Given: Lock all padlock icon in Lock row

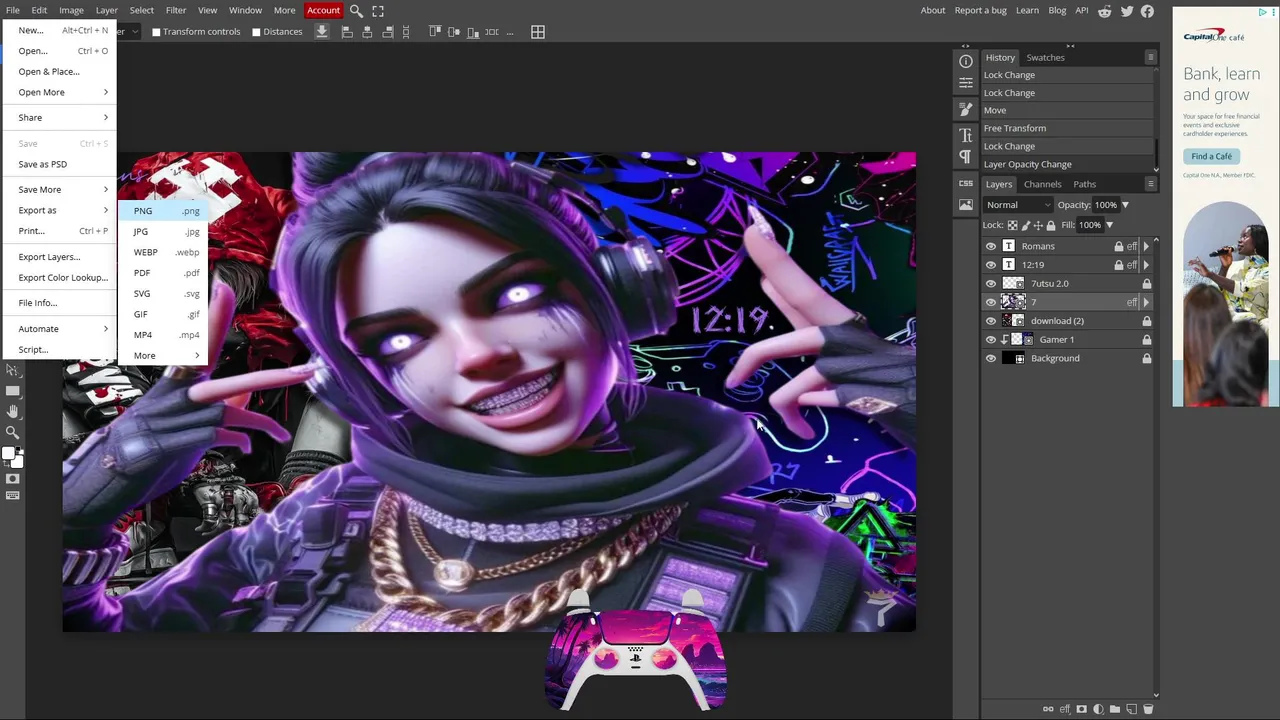Looking at the screenshot, I should [1050, 225].
